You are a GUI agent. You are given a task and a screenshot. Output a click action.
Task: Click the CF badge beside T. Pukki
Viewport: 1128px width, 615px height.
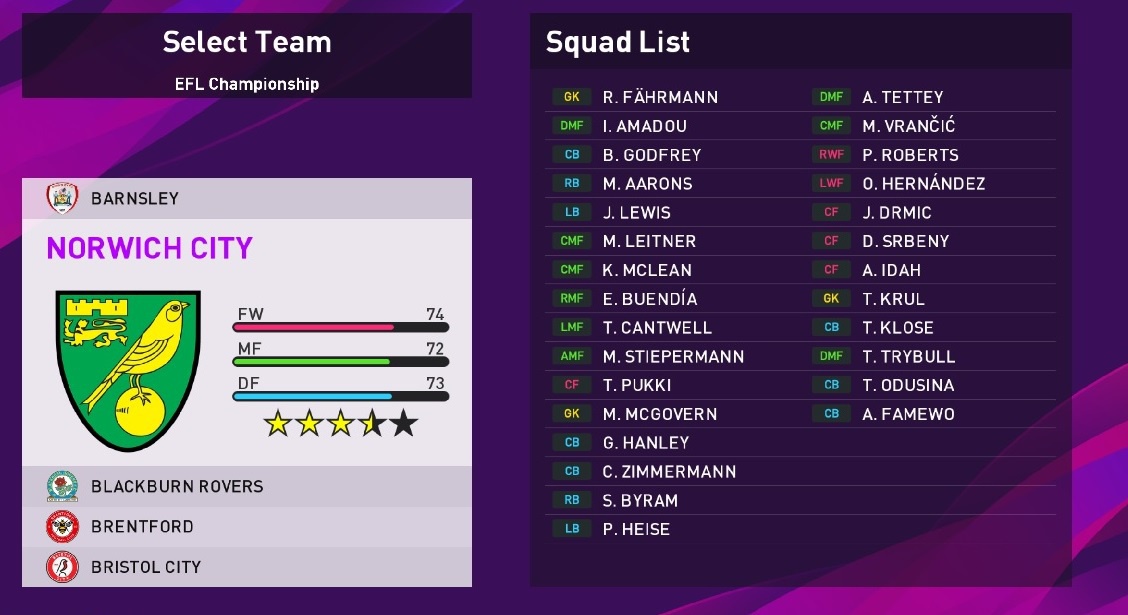[x=572, y=385]
